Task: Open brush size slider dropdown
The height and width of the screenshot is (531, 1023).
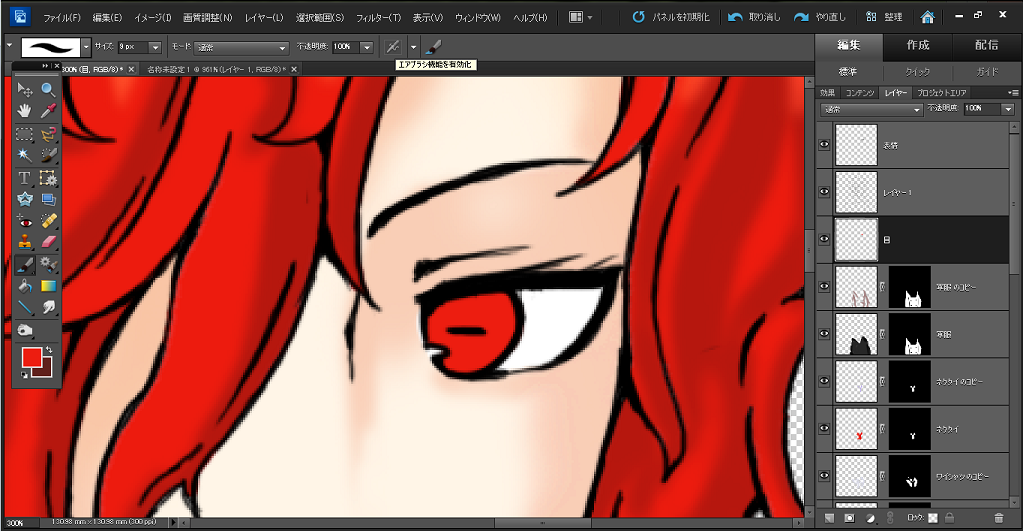Action: click(x=155, y=47)
